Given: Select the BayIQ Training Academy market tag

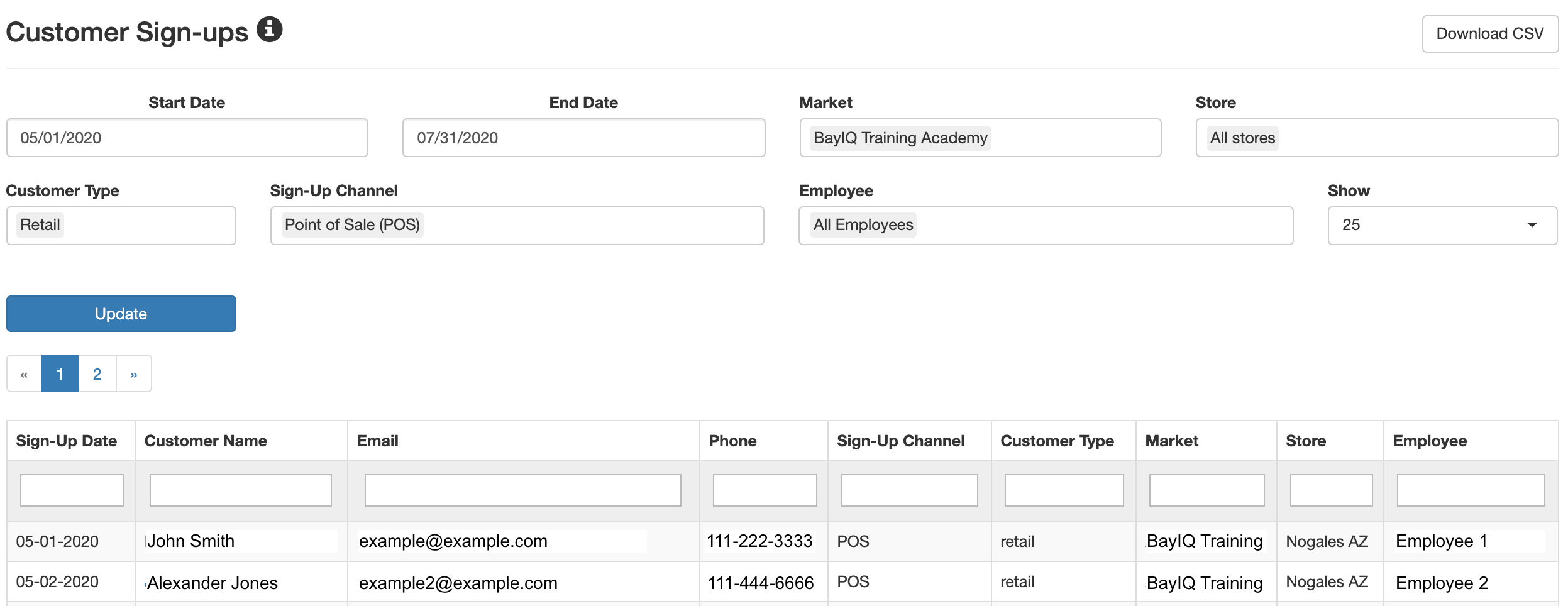Looking at the screenshot, I should [x=900, y=138].
